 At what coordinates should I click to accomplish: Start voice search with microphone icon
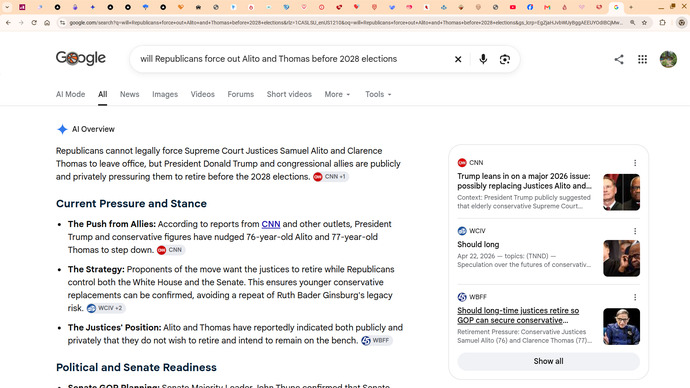[x=483, y=59]
